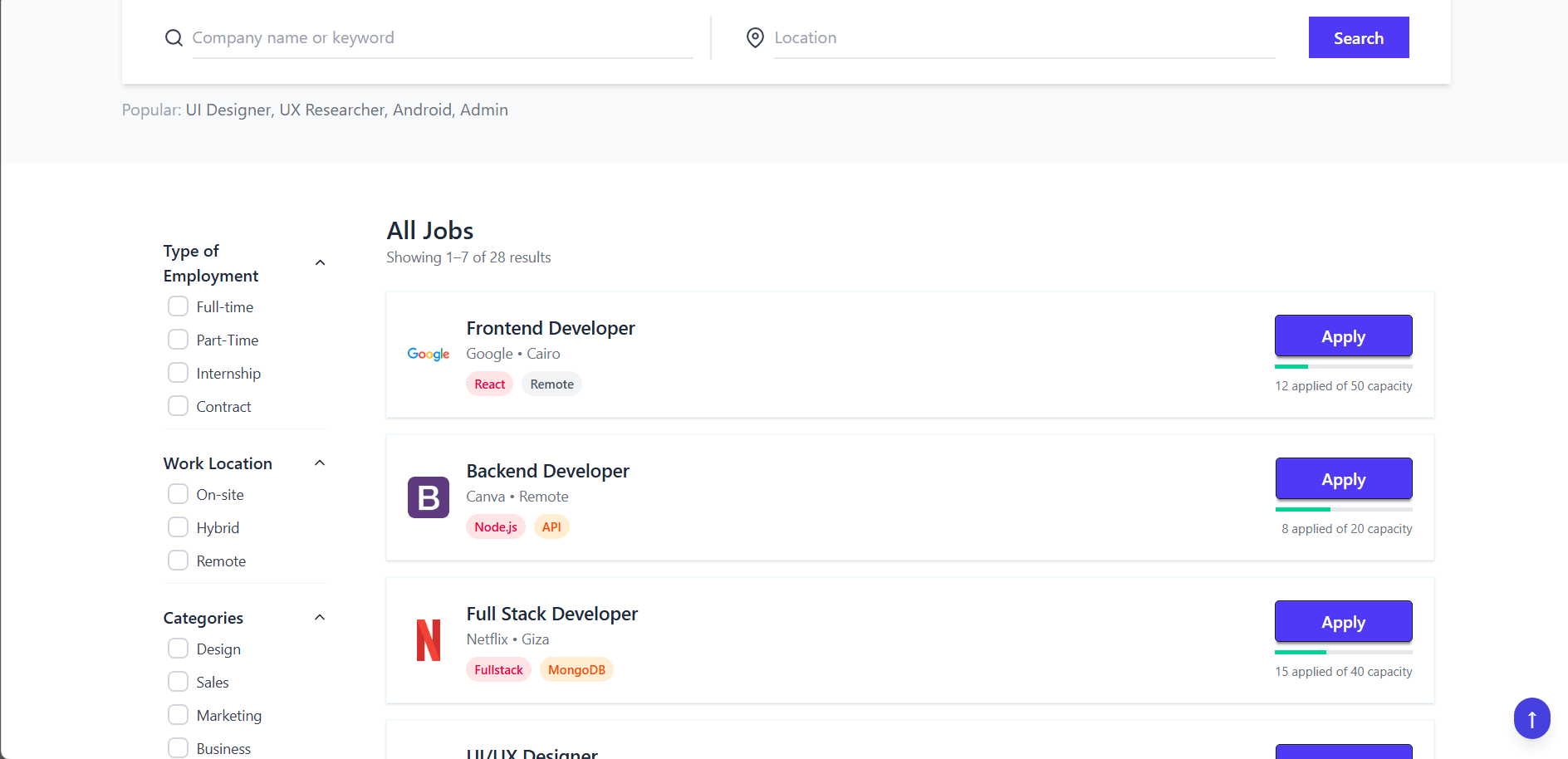The image size is (1568, 759).
Task: Collapse the Type of Employment section
Action: point(321,263)
